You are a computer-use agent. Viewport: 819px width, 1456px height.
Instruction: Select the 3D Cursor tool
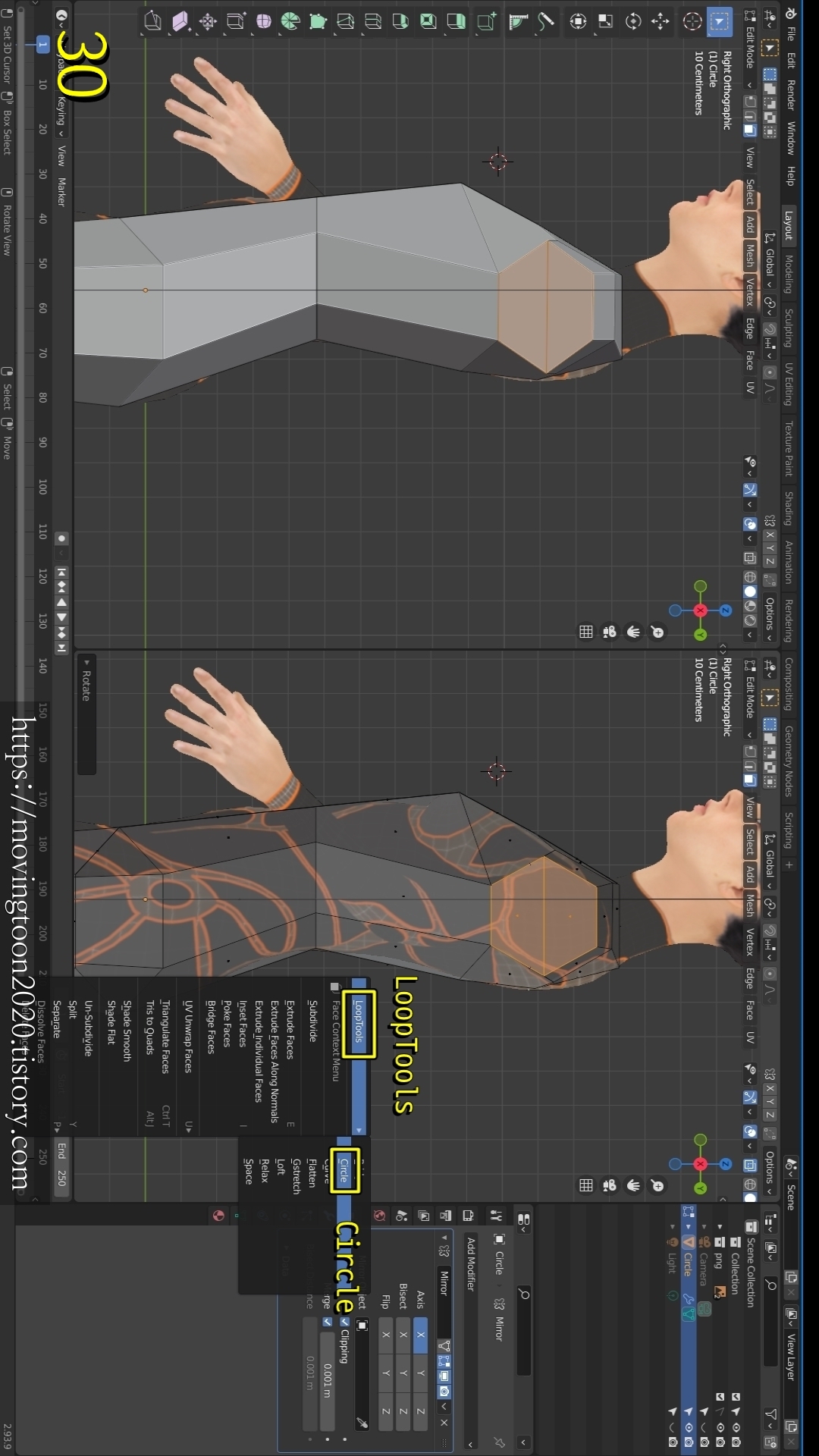(x=692, y=21)
